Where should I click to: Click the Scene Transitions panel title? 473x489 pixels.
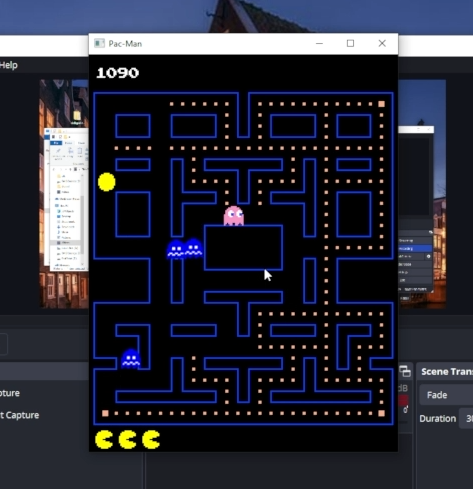point(447,372)
